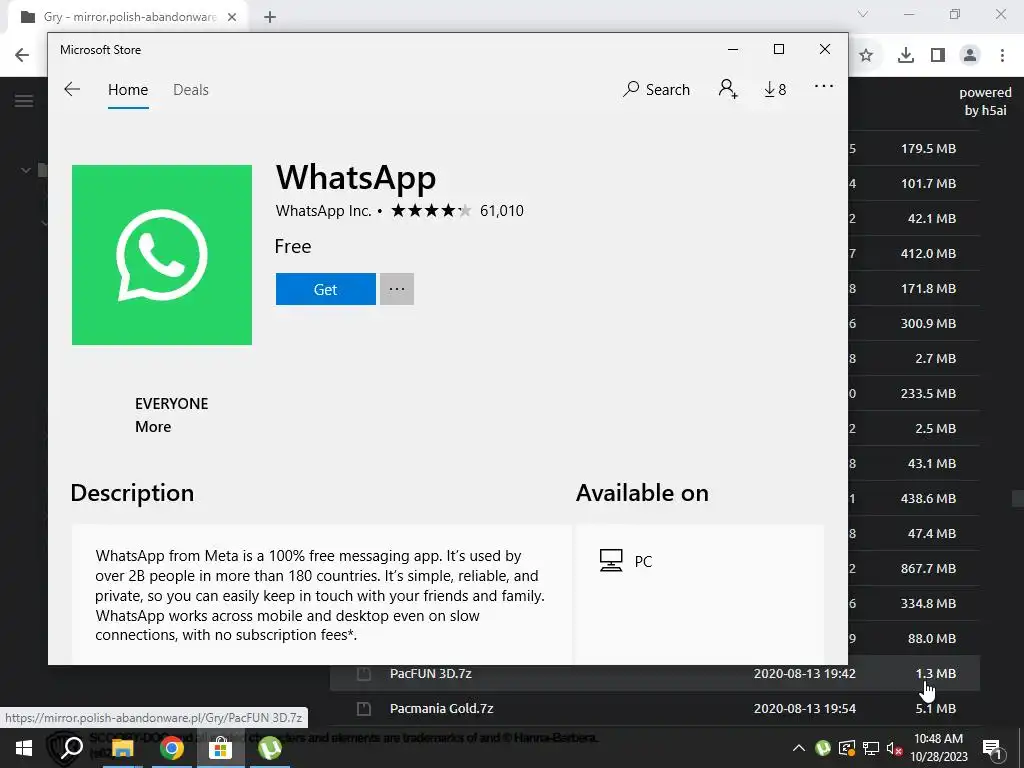Image resolution: width=1024 pixels, height=768 pixels.
Task: Open Search in Microsoft Store
Action: pos(656,89)
